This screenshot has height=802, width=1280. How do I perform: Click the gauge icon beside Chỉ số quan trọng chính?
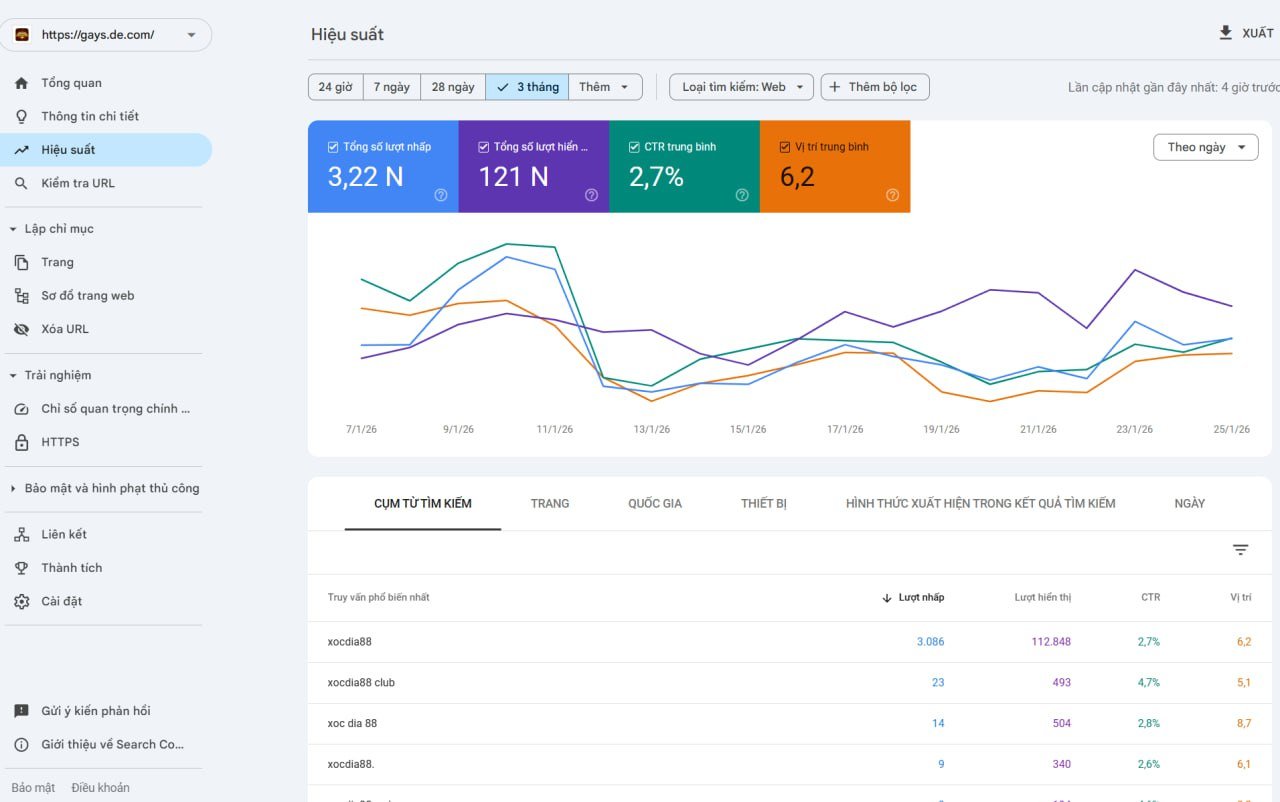[21, 409]
